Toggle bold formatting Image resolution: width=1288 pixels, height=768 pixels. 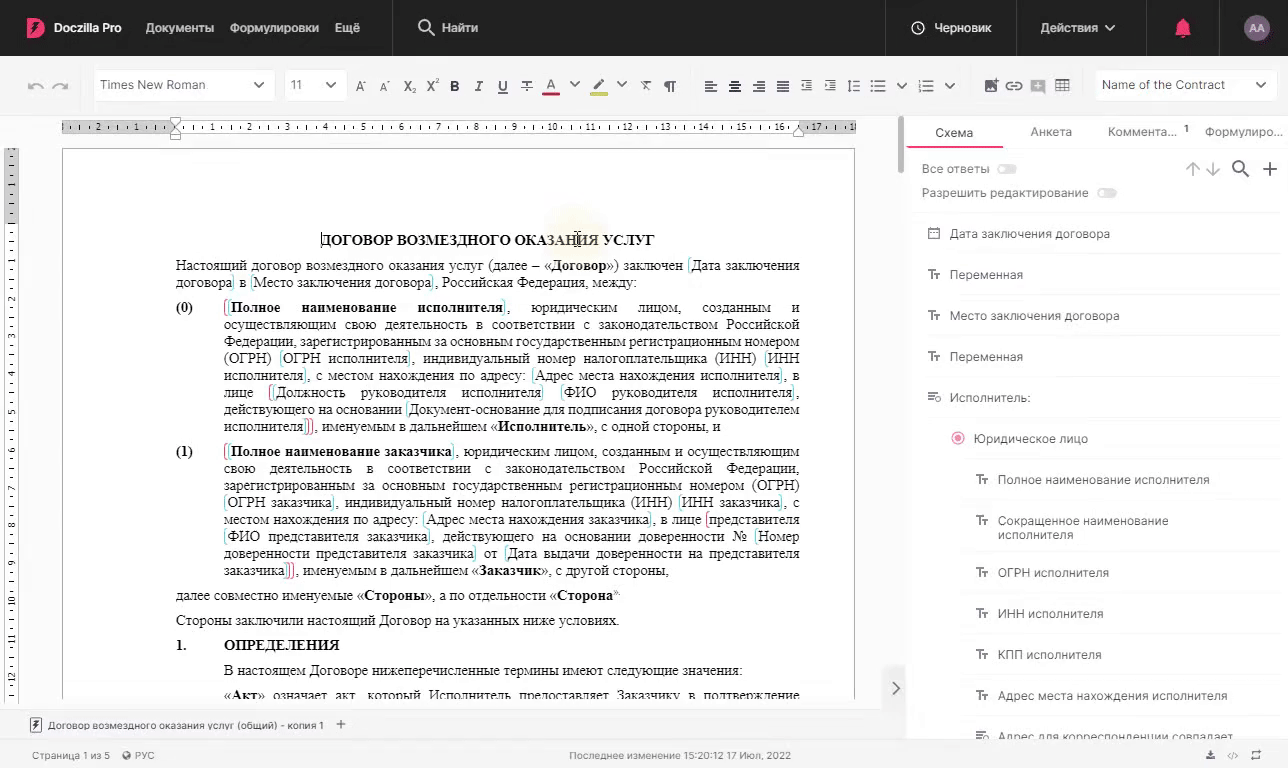tap(454, 86)
